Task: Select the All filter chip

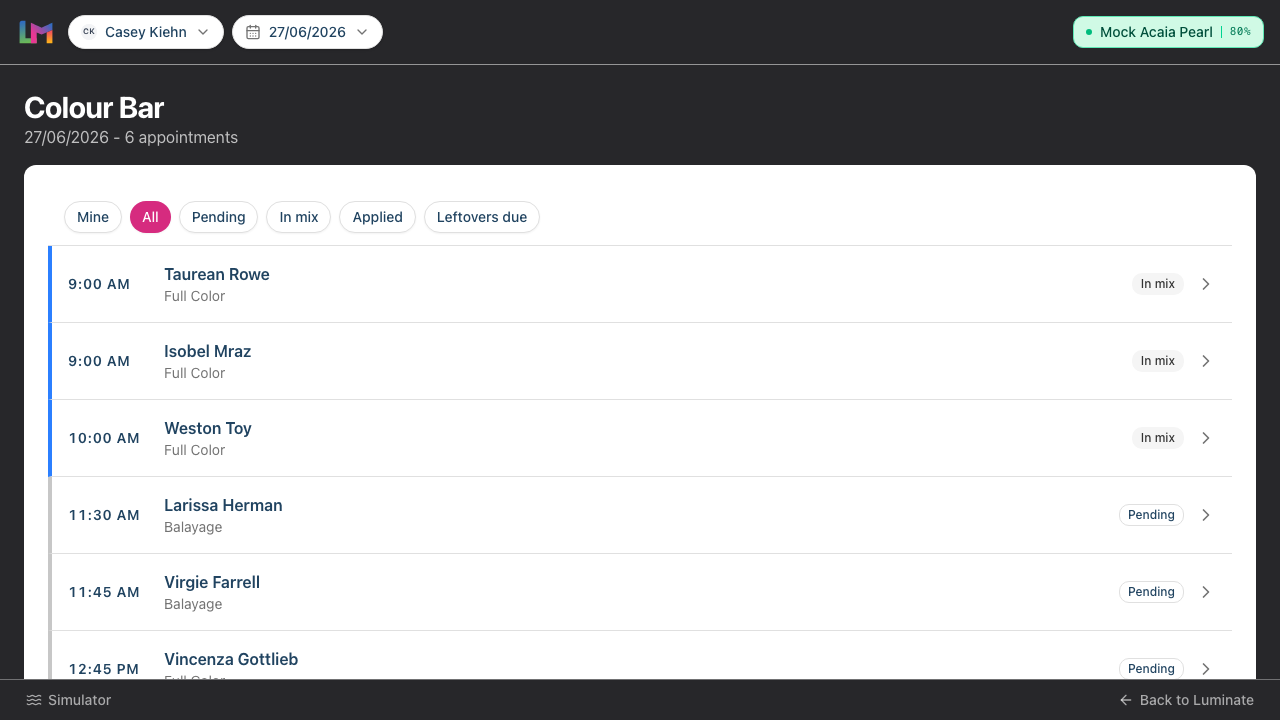Action: coord(150,217)
